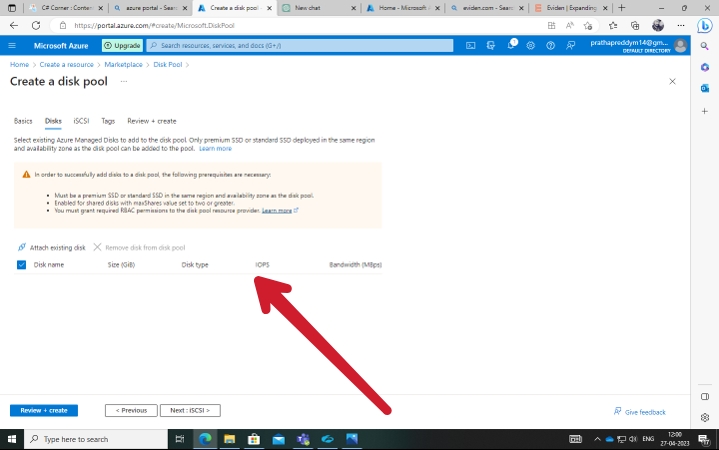This screenshot has width=719, height=450.
Task: Open the notifications bell icon
Action: coord(511,45)
